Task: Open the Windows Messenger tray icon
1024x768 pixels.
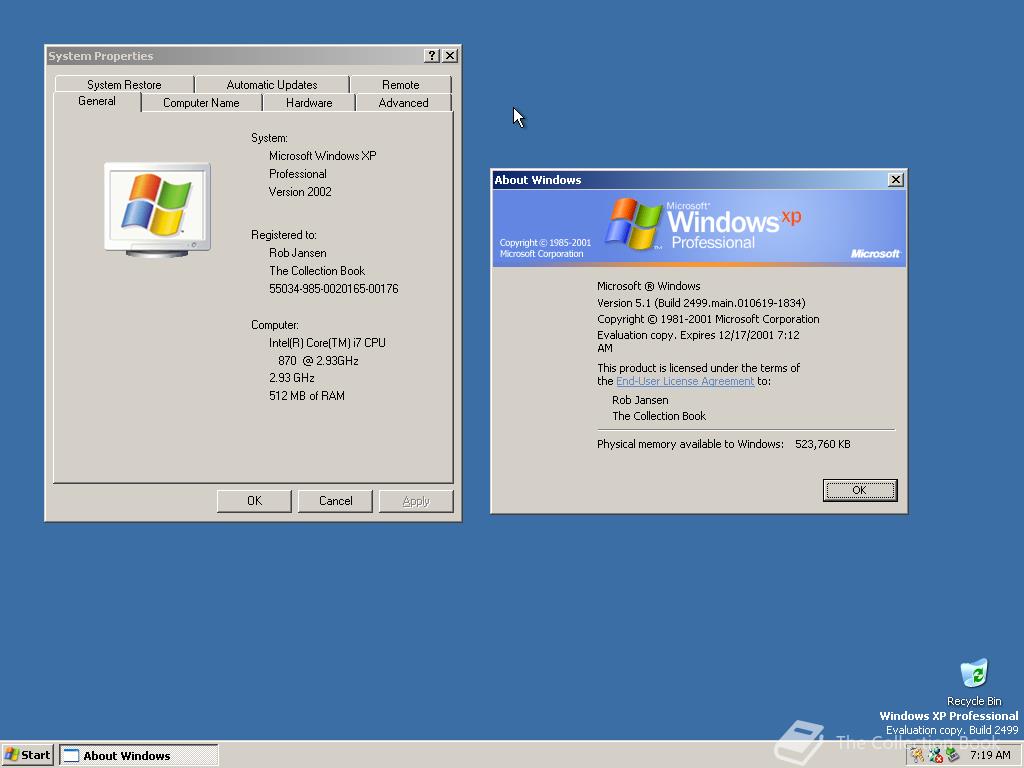Action: point(935,756)
